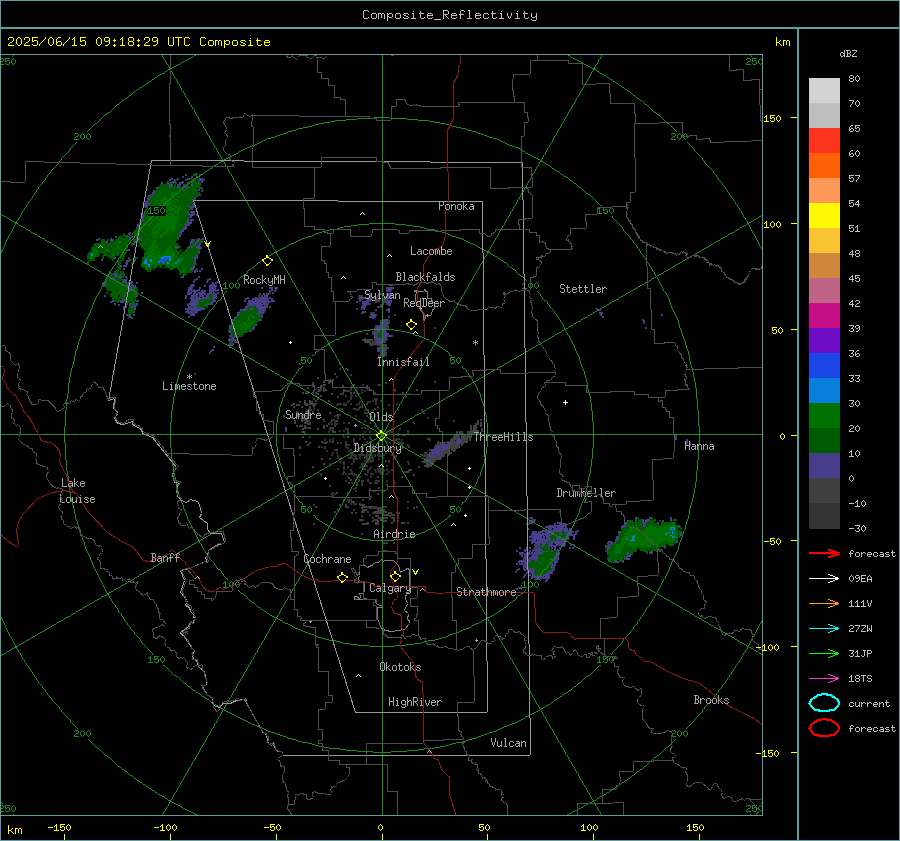This screenshot has height=841, width=900.
Task: Select the red forecast ellipse legend icon
Action: pyautogui.click(x=824, y=728)
